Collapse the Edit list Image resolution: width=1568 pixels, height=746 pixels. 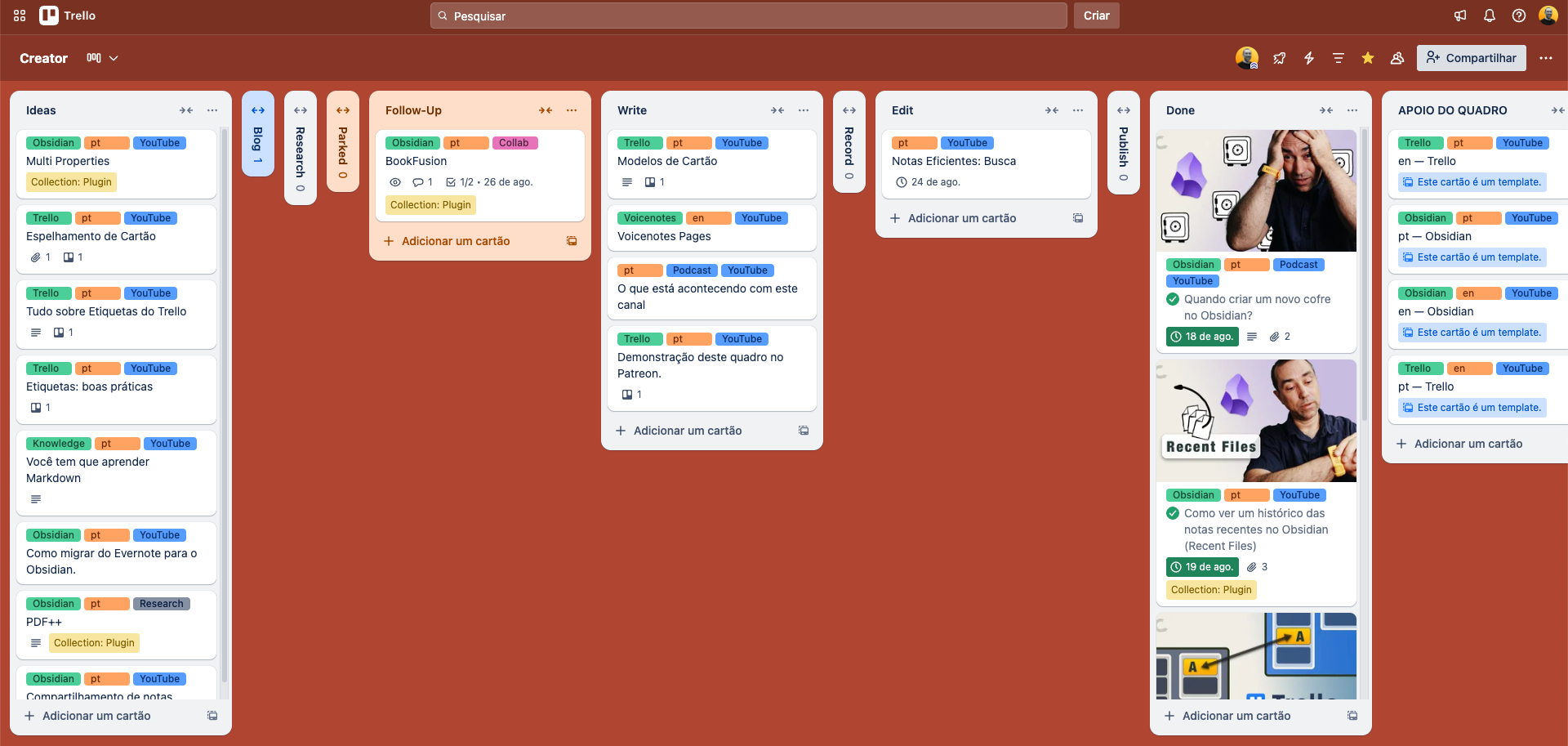click(1052, 110)
